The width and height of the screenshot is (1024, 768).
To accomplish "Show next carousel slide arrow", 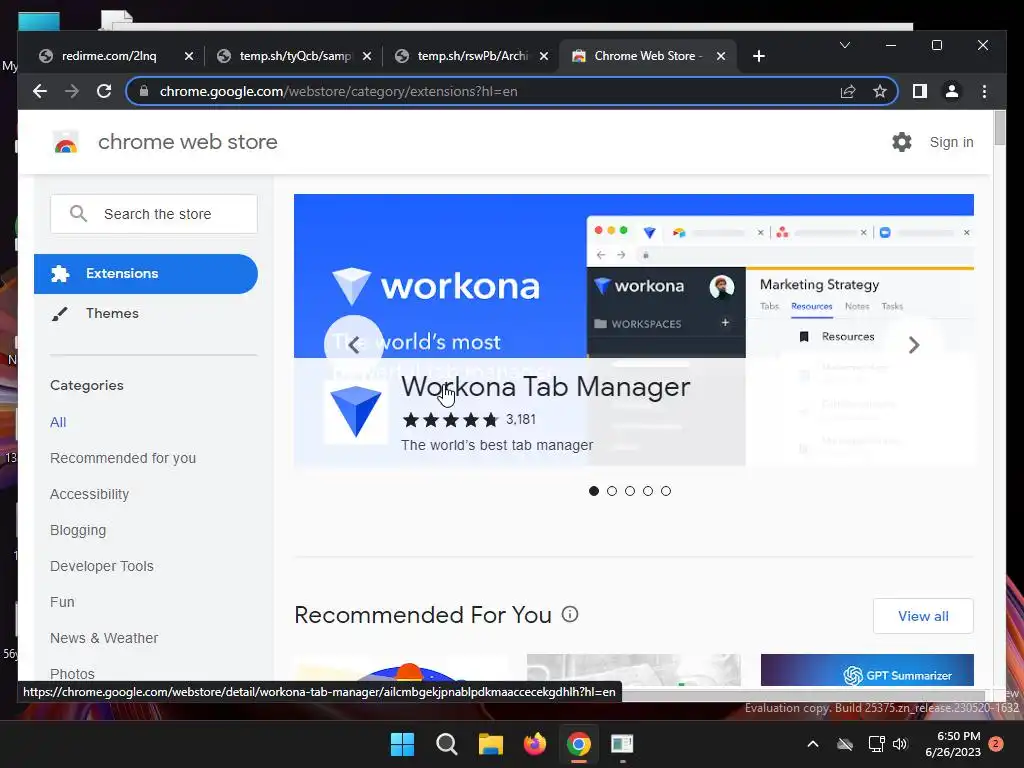I will (914, 345).
